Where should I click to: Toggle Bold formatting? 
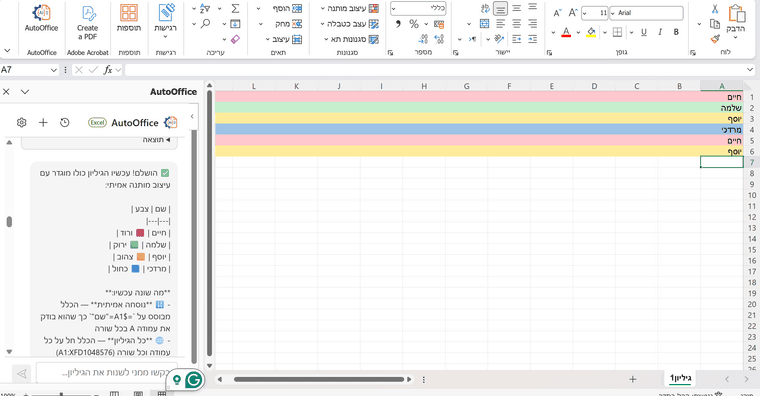coord(676,32)
